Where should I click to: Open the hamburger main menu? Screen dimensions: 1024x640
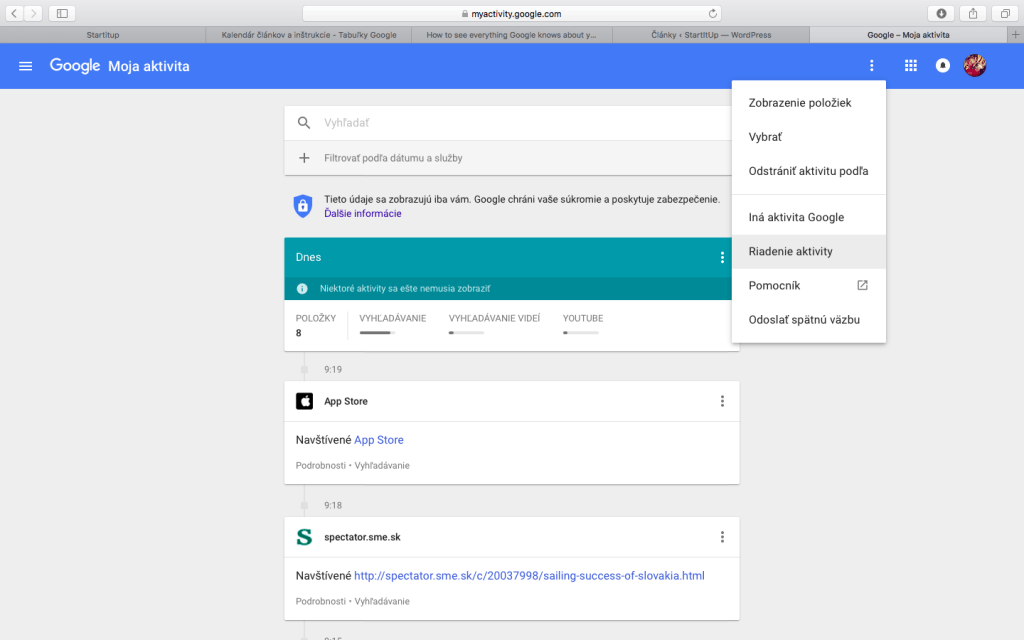25,66
